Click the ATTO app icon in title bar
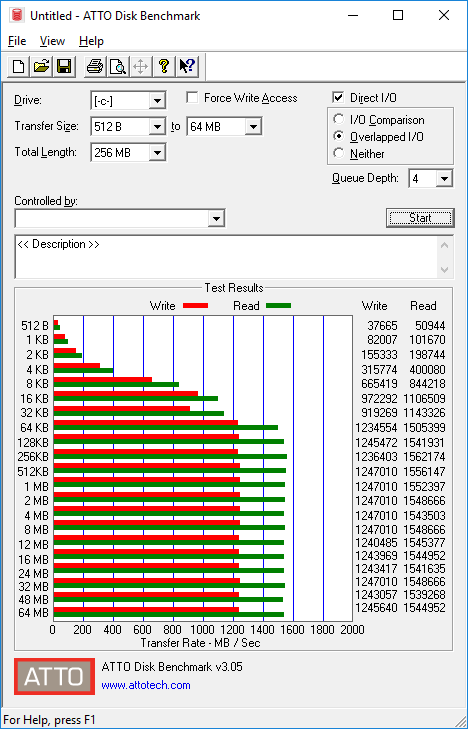 pos(18,15)
